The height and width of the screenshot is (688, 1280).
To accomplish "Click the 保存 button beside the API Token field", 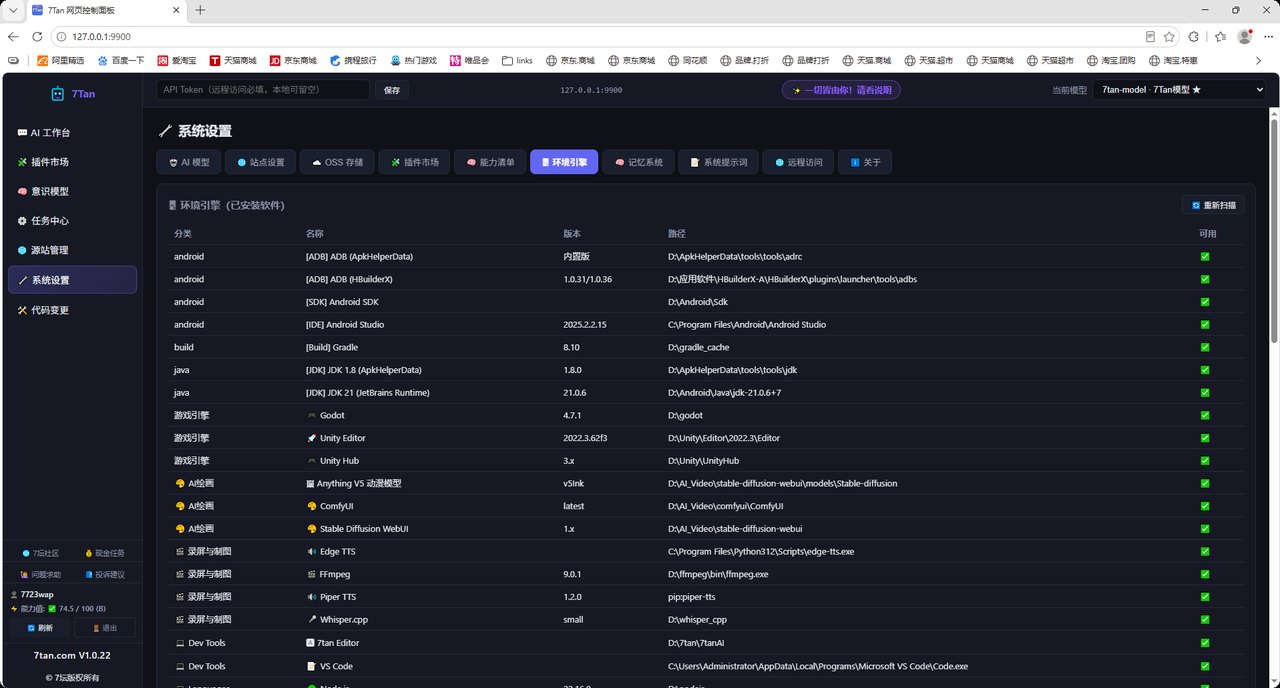I will point(392,90).
